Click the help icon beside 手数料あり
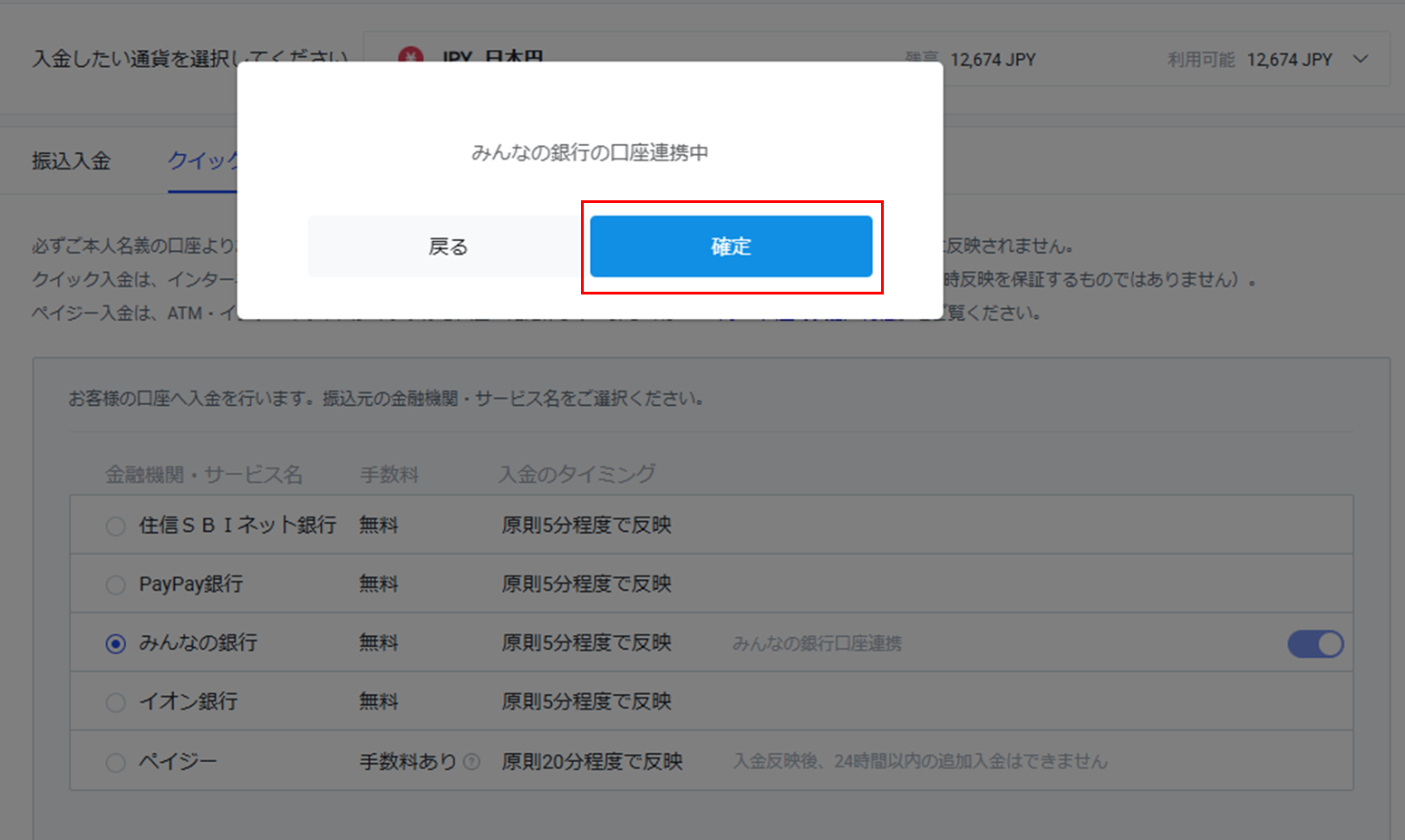 471,762
